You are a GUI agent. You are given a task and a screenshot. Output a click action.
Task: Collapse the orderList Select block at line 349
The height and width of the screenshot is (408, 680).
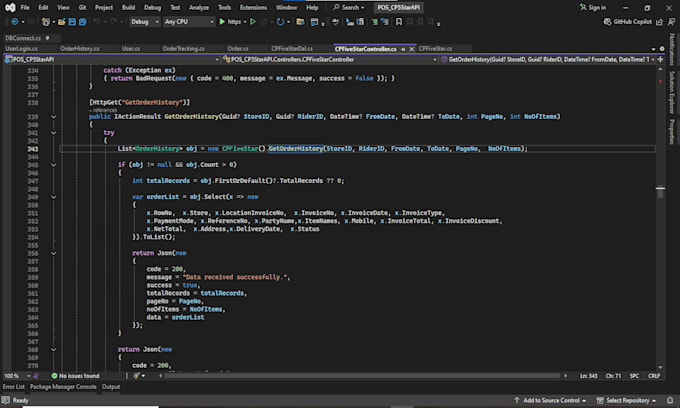pyautogui.click(x=53, y=197)
